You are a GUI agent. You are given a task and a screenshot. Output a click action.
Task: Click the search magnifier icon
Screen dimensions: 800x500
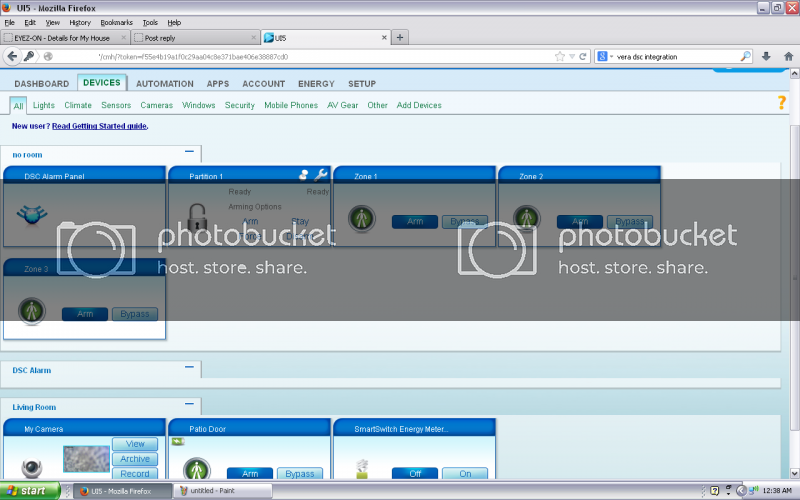[745, 57]
